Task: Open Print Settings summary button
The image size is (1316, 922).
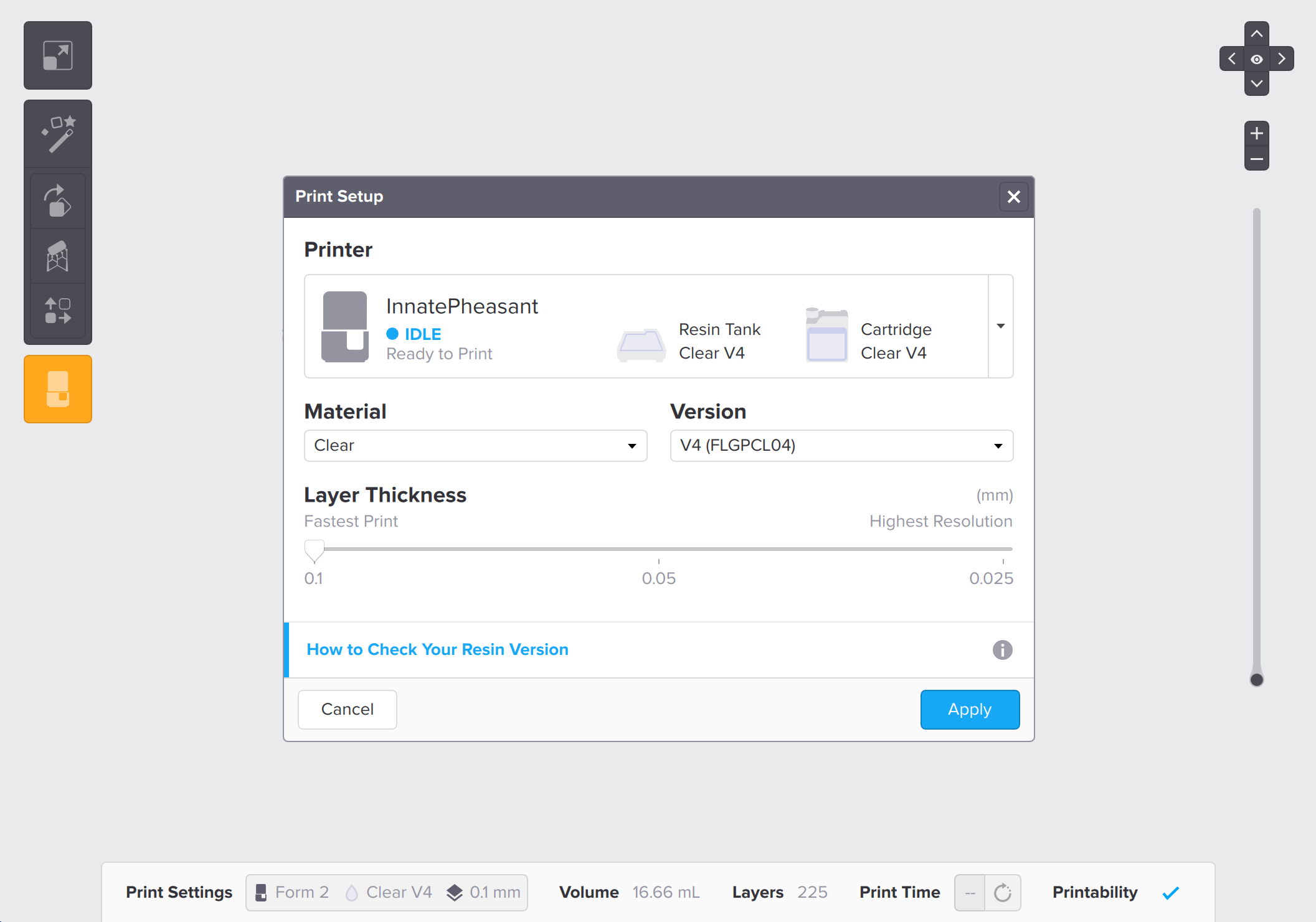Action: click(387, 893)
